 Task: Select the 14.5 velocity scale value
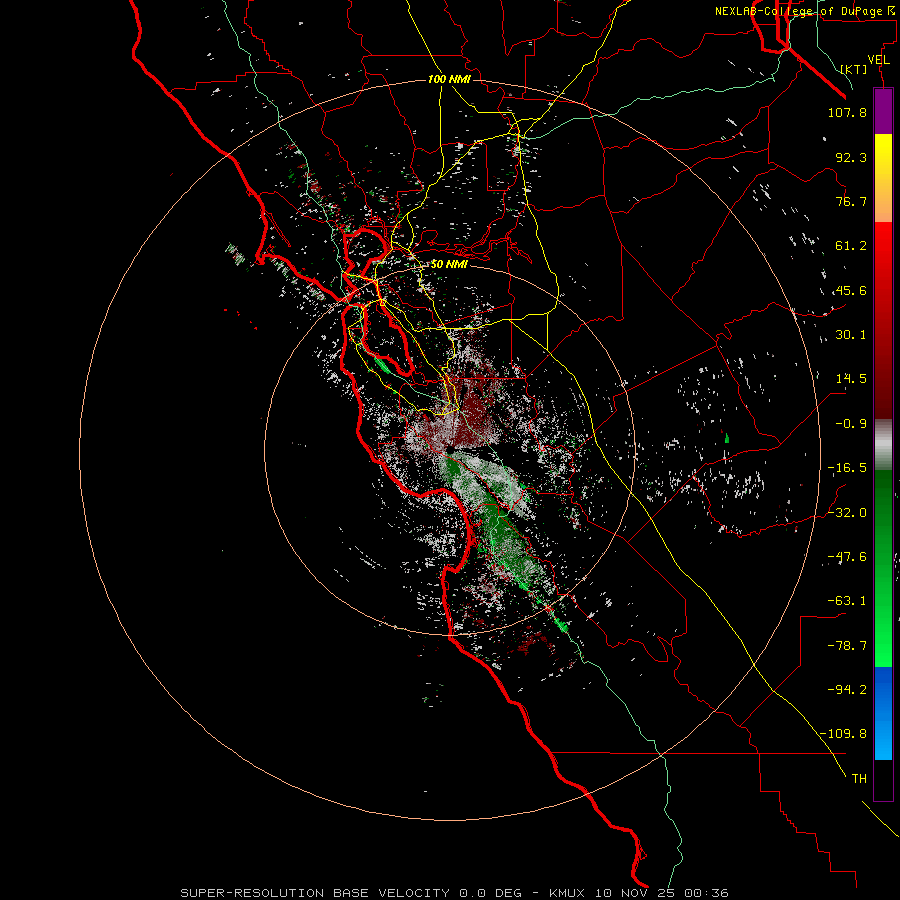(851, 379)
